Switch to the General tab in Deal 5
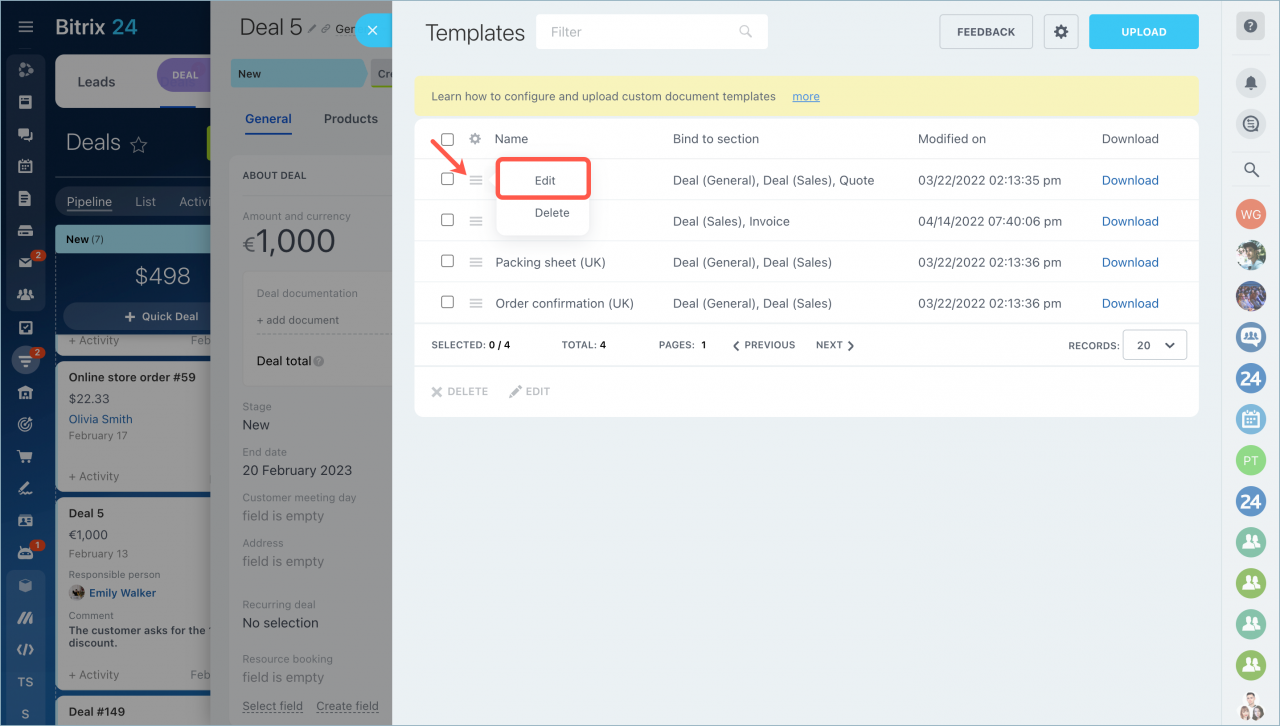This screenshot has width=1280, height=726. (x=268, y=119)
